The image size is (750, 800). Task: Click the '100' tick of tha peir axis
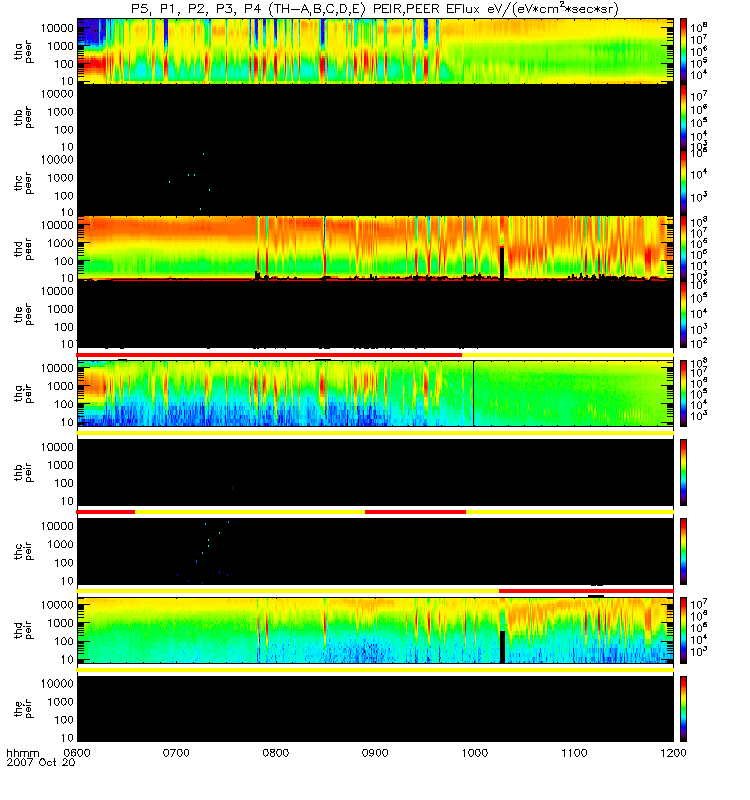pyautogui.click(x=64, y=404)
